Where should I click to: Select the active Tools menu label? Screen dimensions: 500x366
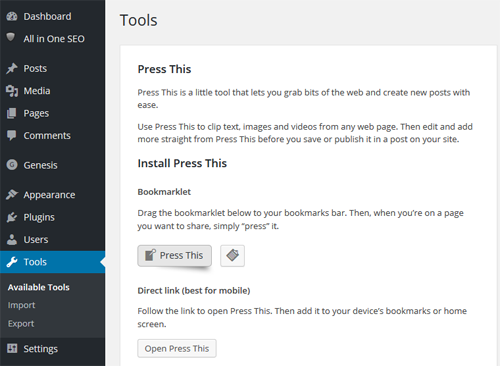point(35,262)
